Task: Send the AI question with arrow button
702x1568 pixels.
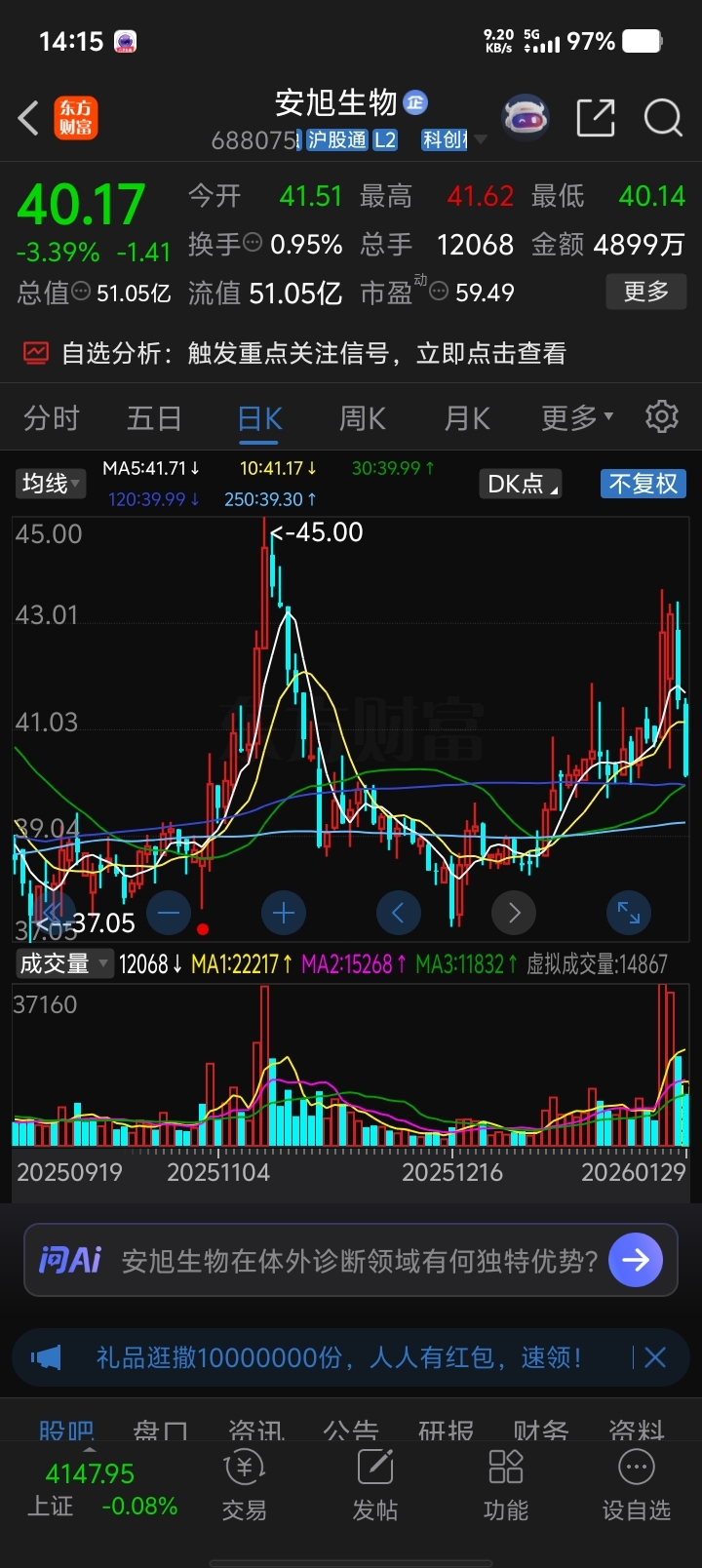Action: click(x=636, y=1260)
